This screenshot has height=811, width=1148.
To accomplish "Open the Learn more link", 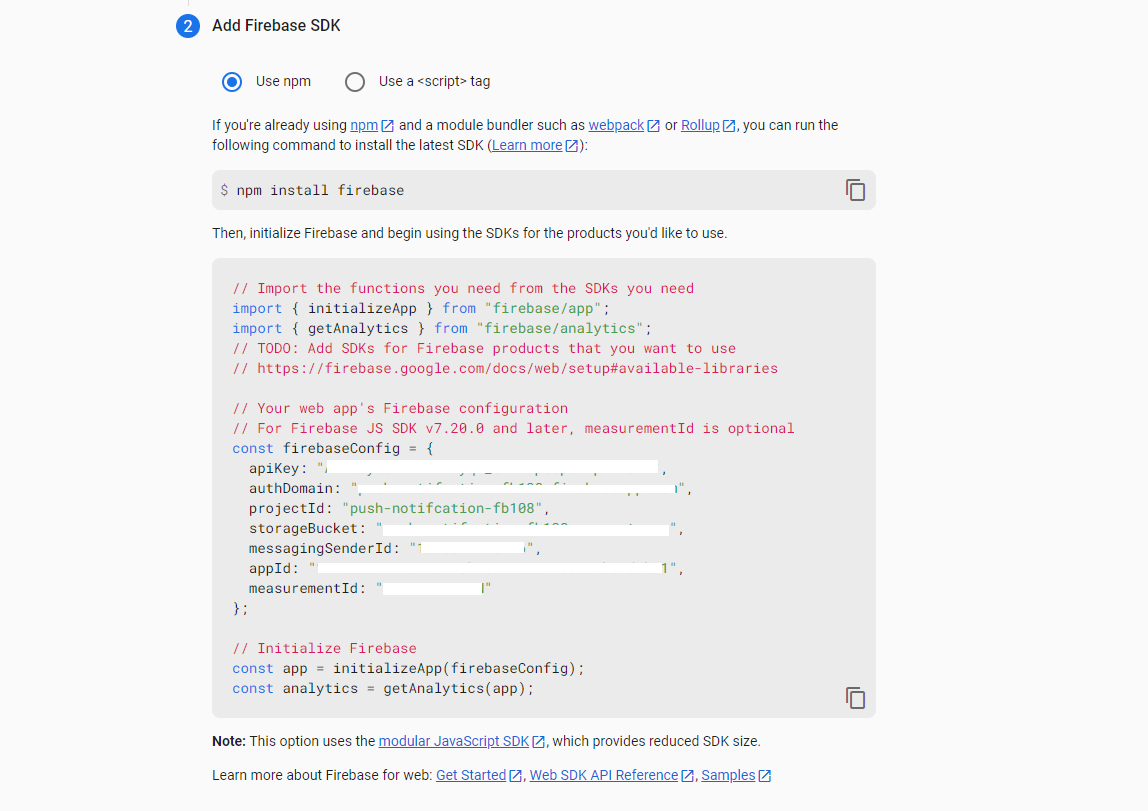I will 527,145.
